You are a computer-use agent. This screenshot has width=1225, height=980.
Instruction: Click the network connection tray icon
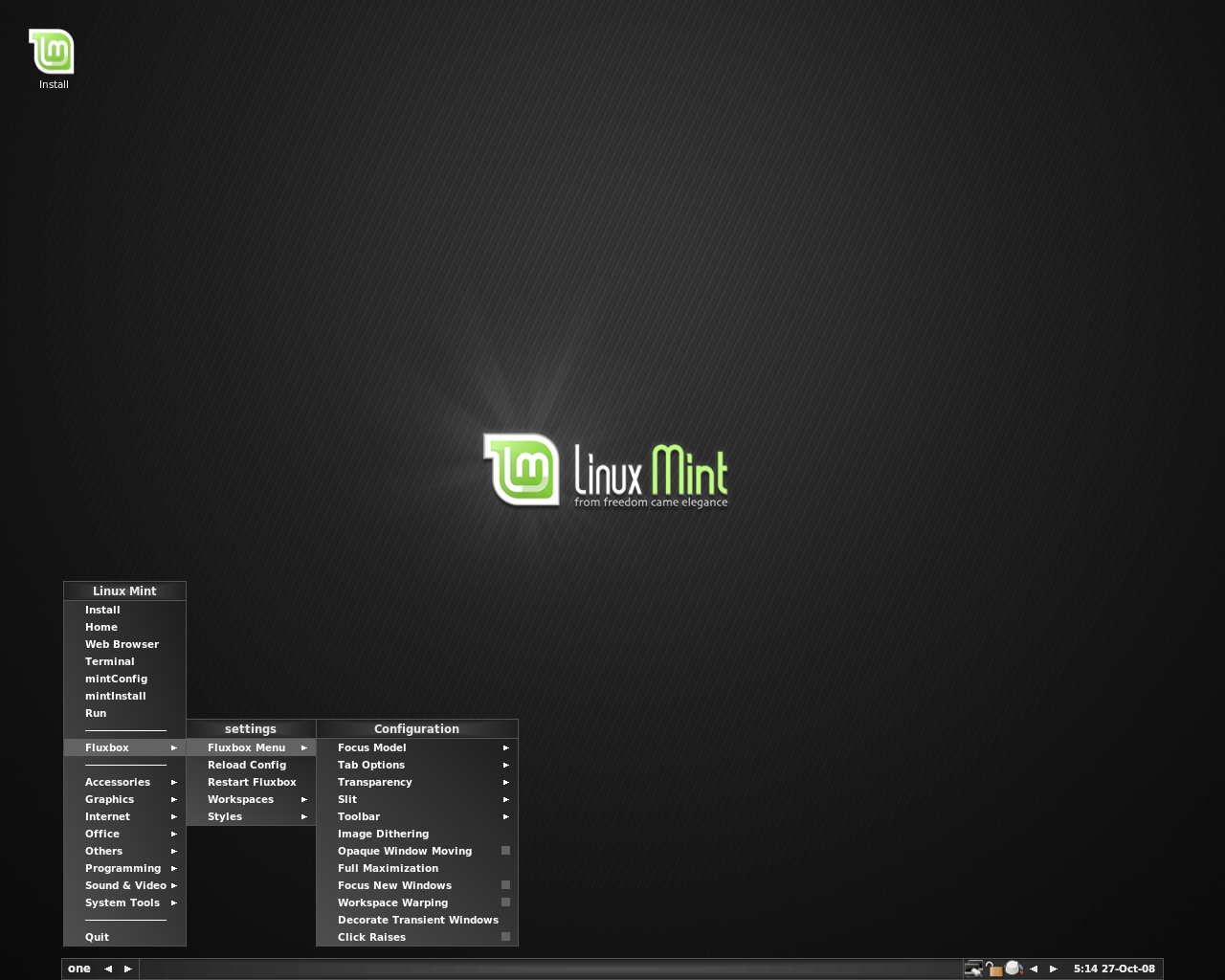[973, 969]
